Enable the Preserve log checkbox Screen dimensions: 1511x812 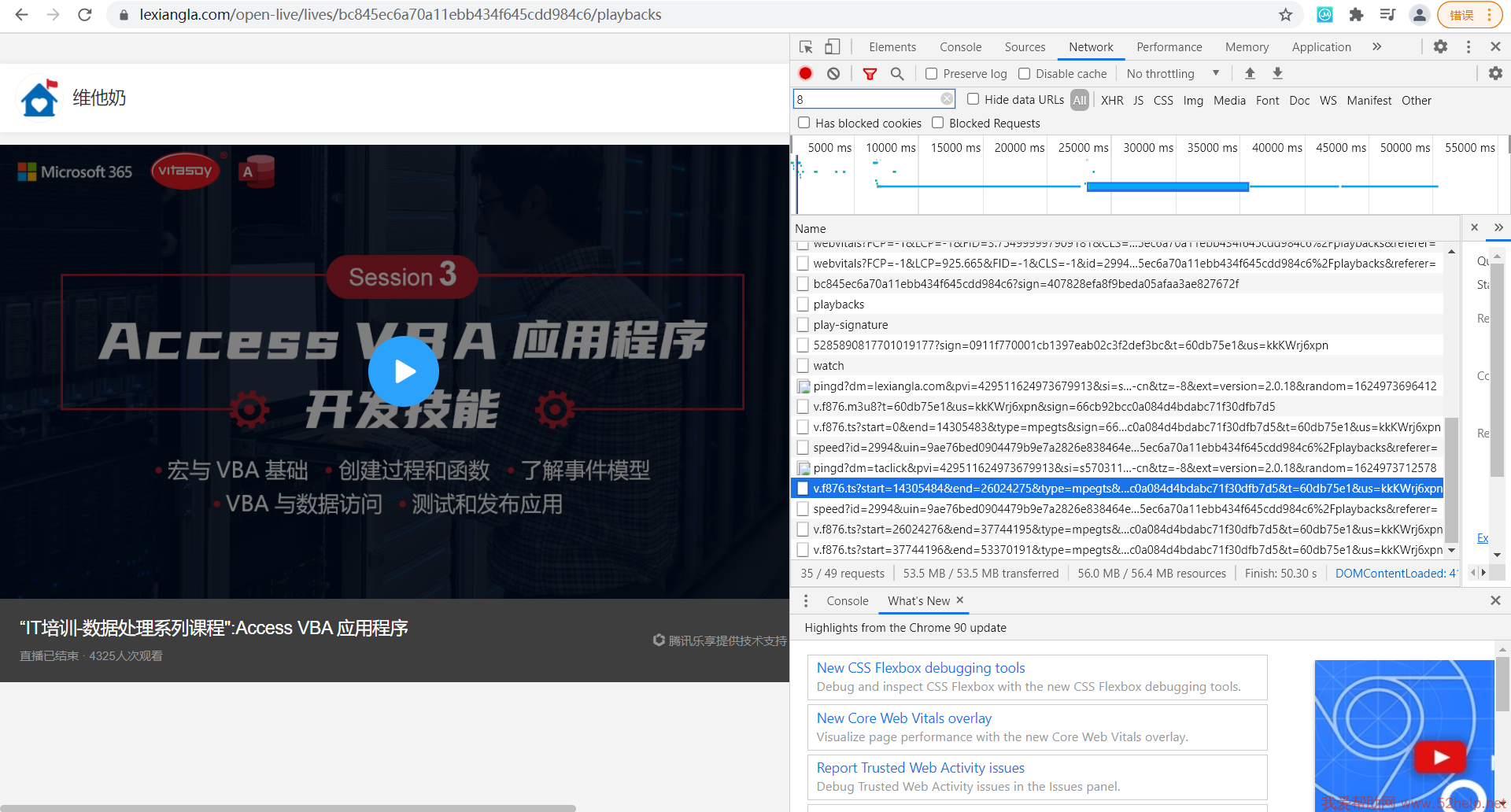pyautogui.click(x=932, y=74)
